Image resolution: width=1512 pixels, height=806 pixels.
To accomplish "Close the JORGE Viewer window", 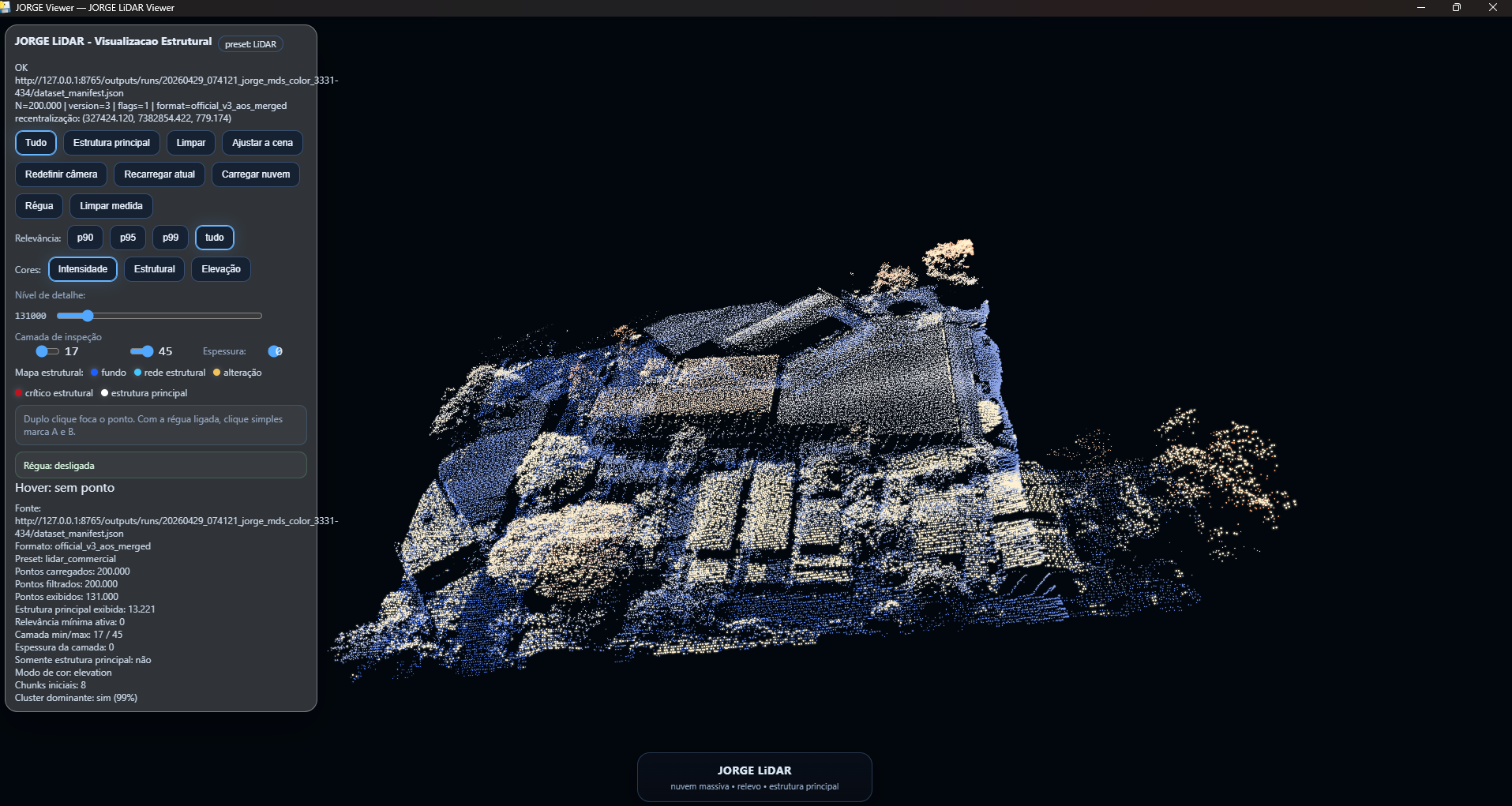I will tap(1493, 7).
